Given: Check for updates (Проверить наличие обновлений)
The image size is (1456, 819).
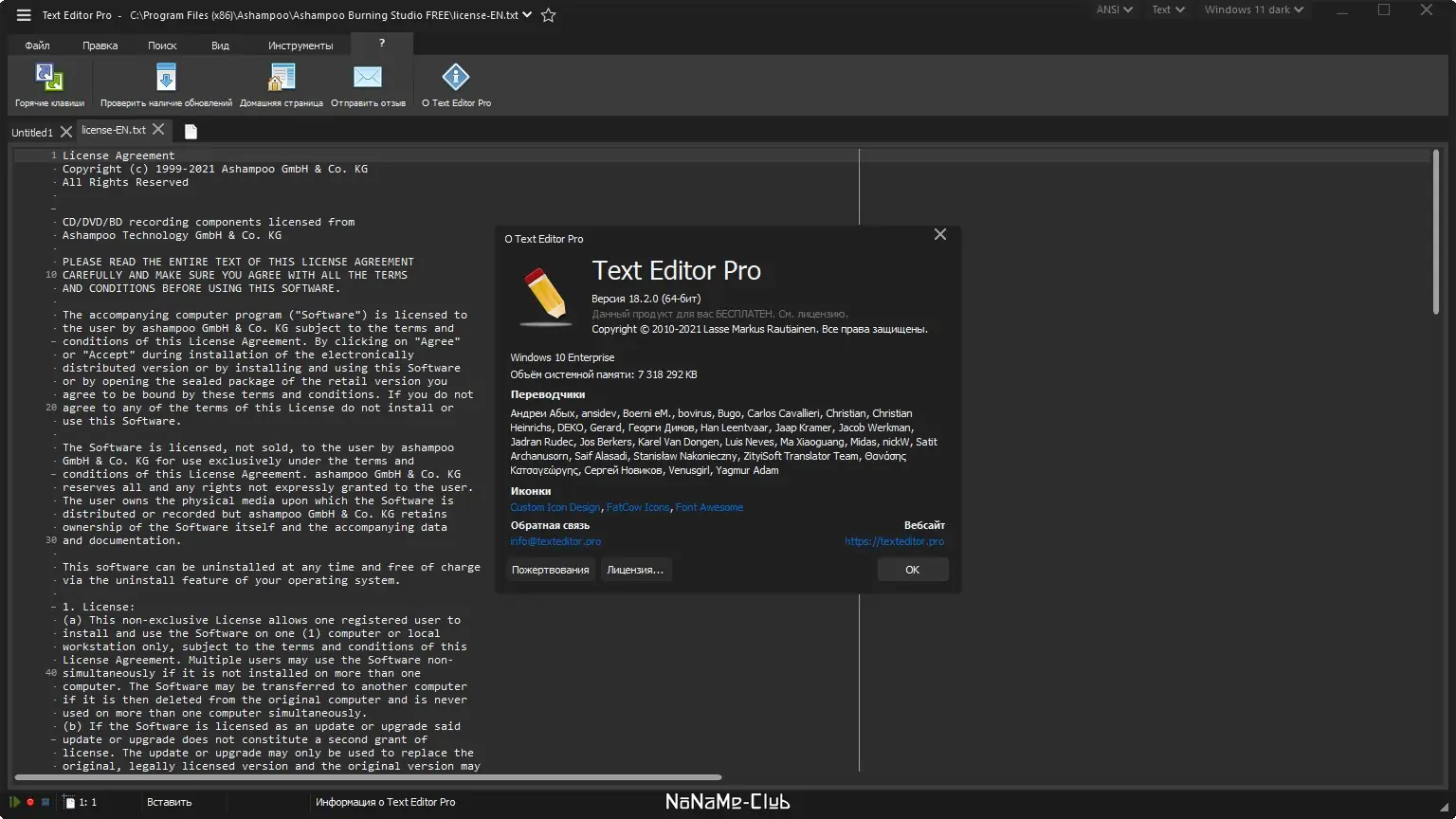Looking at the screenshot, I should click(x=166, y=85).
